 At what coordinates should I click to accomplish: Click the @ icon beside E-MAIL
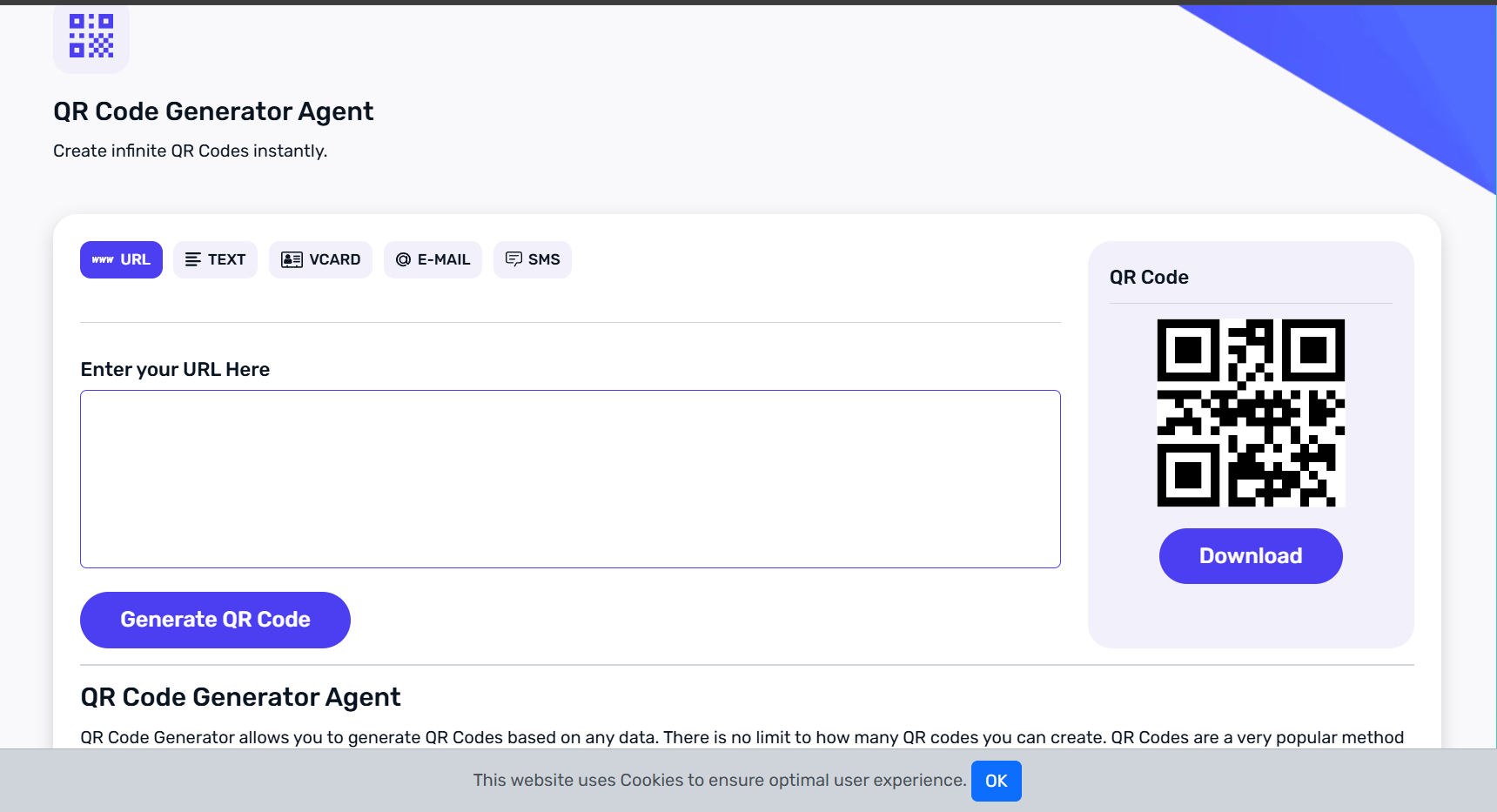coord(403,259)
